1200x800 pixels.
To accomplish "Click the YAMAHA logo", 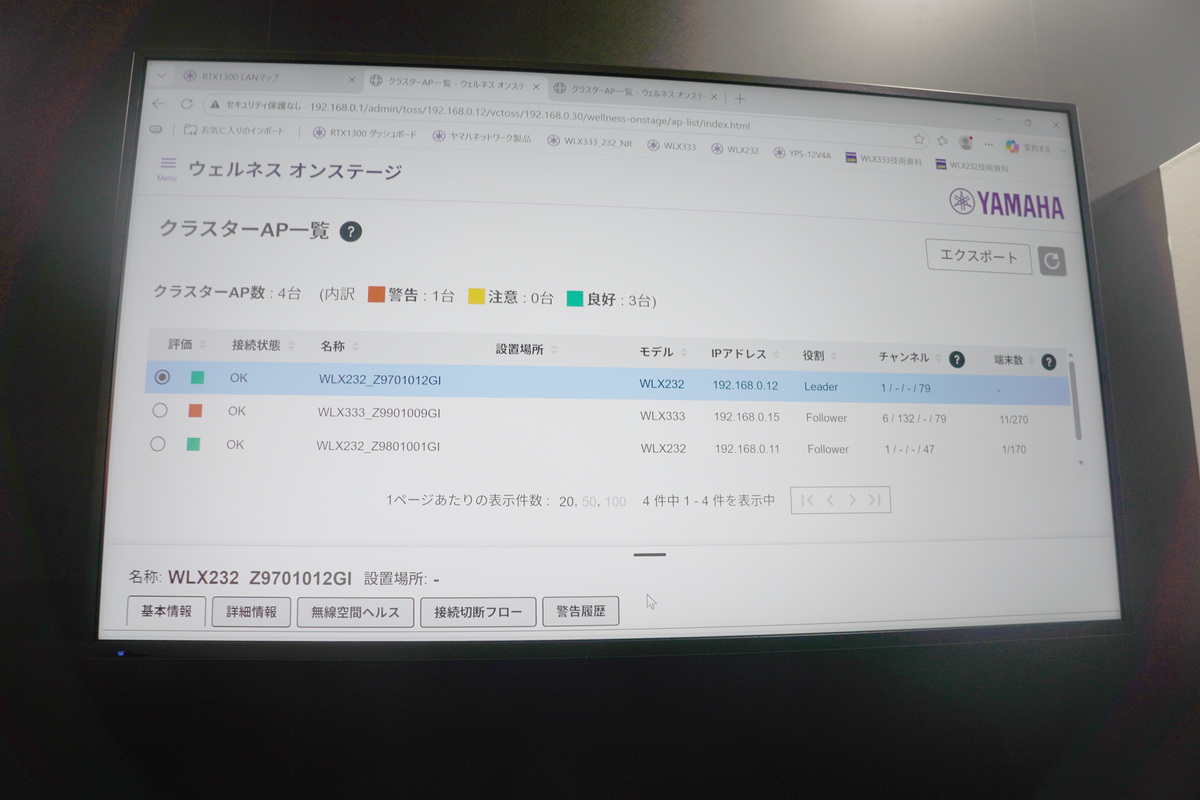I will click(x=1006, y=204).
